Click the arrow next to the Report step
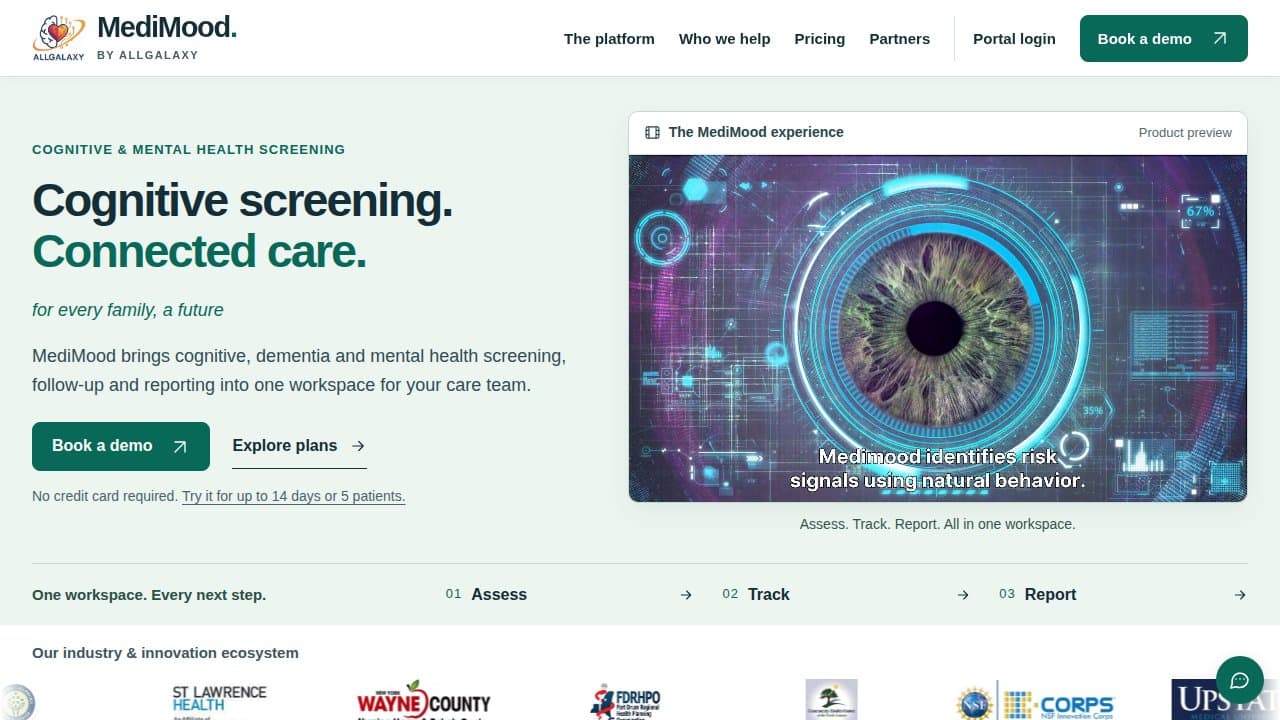Image resolution: width=1280 pixels, height=720 pixels. (1240, 595)
